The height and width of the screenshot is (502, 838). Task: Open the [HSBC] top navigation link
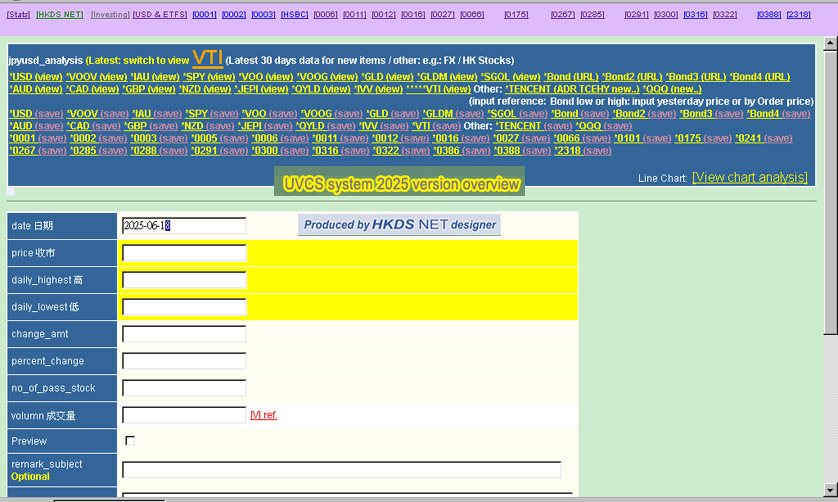click(x=294, y=14)
